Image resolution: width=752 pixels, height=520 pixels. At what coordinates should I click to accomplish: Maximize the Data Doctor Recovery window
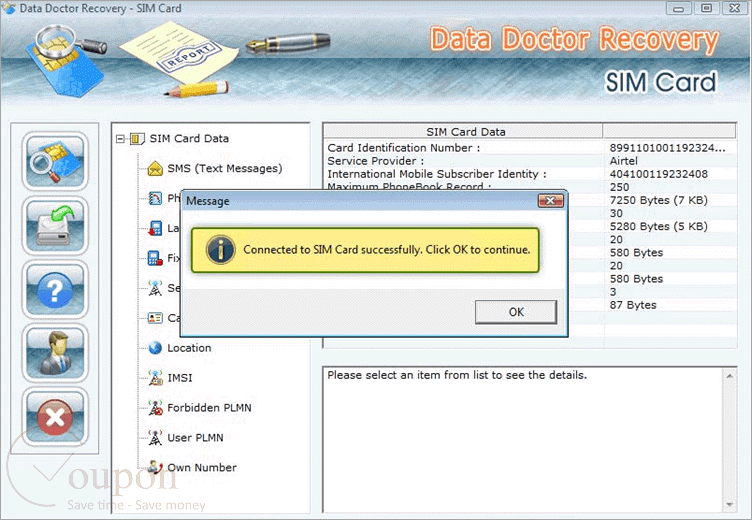pyautogui.click(x=706, y=8)
